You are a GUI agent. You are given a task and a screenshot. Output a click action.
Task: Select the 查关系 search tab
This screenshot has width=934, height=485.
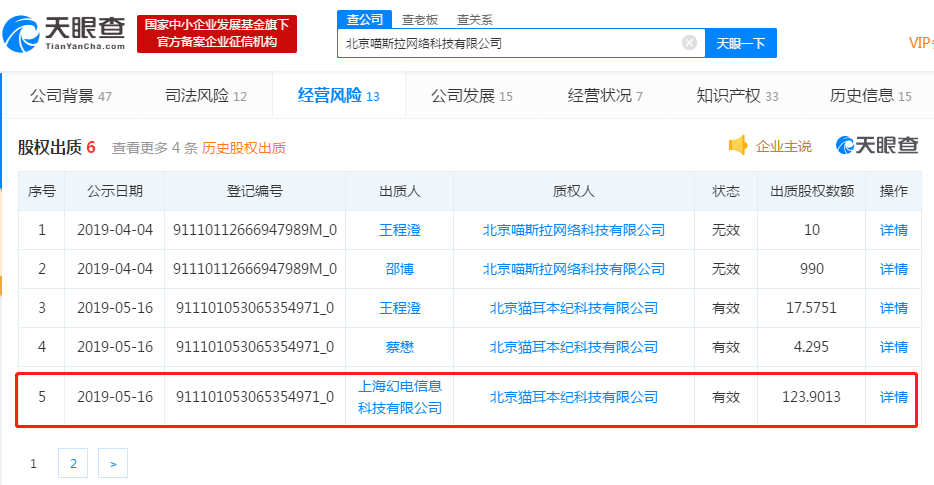(474, 20)
